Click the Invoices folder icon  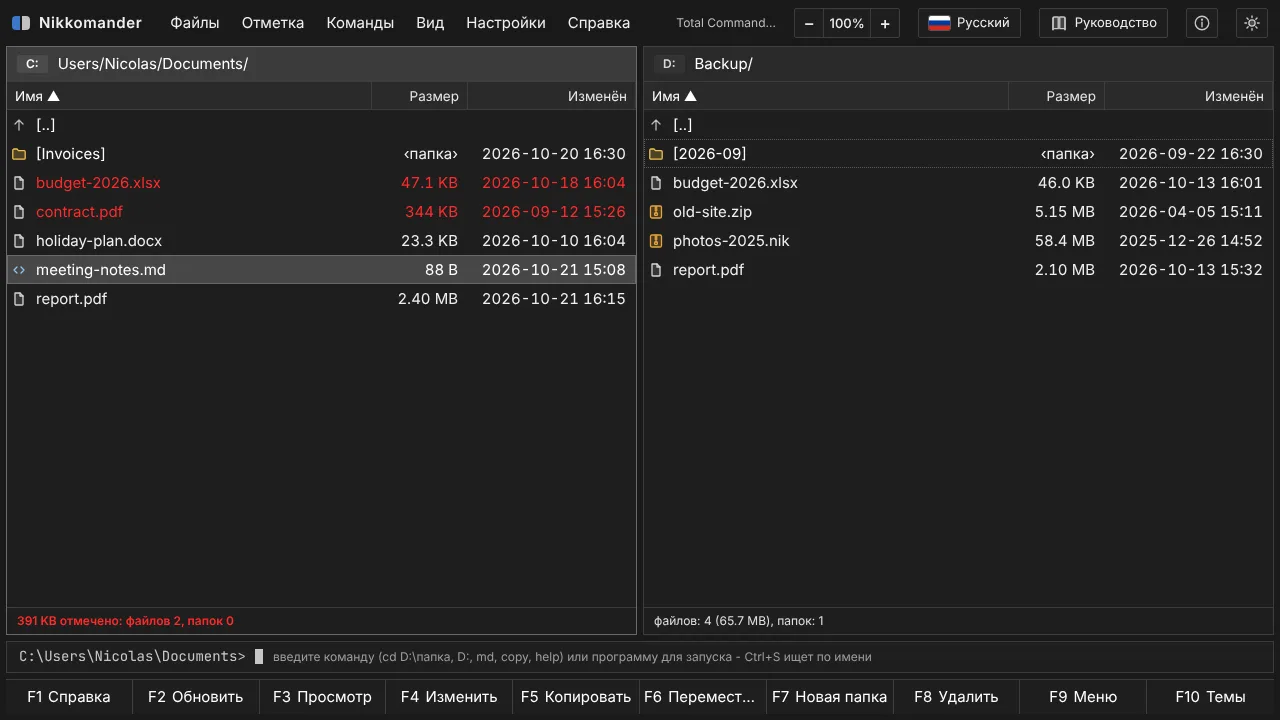click(19, 154)
